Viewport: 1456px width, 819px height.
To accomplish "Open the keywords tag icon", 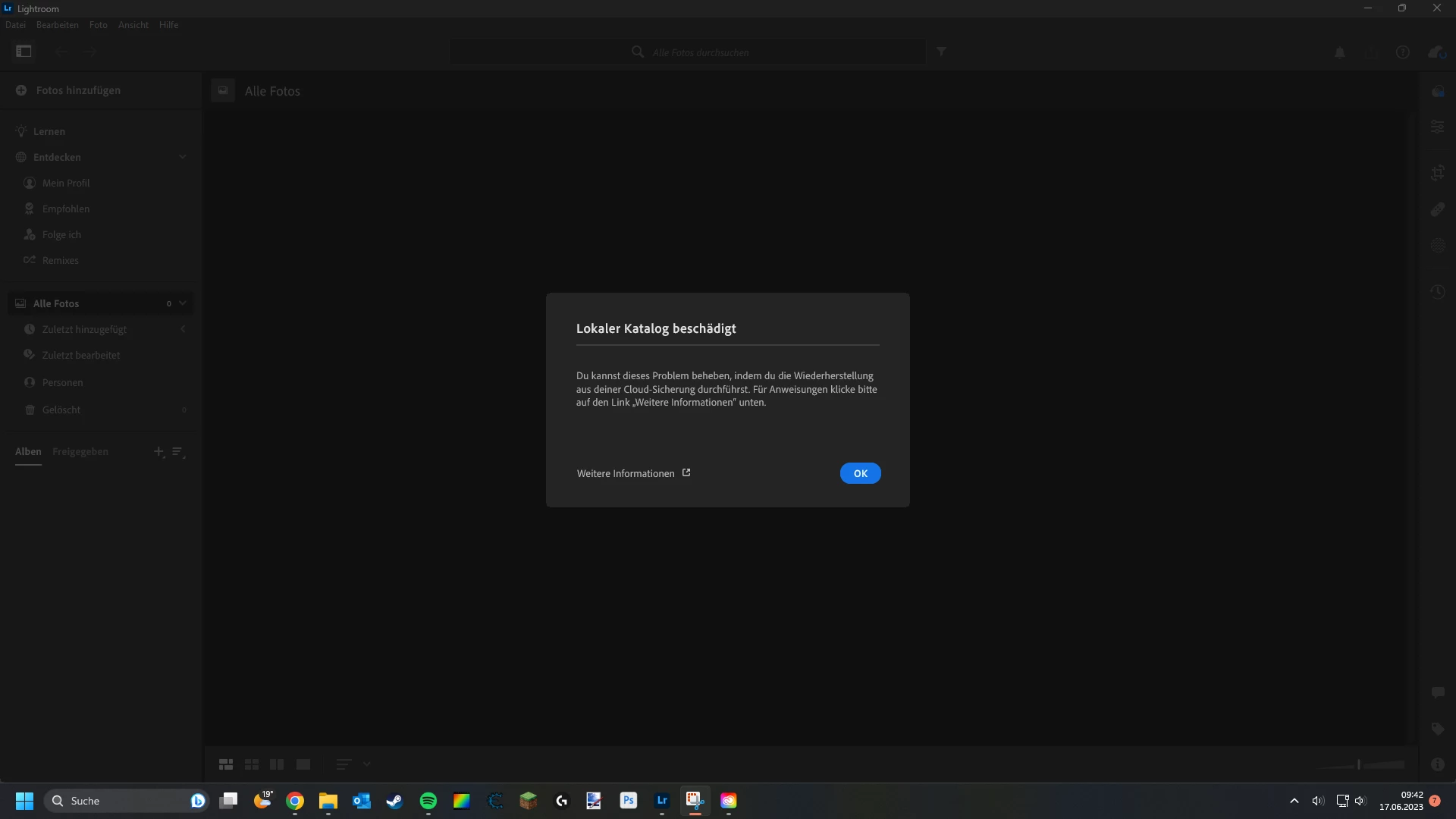I will click(1437, 729).
